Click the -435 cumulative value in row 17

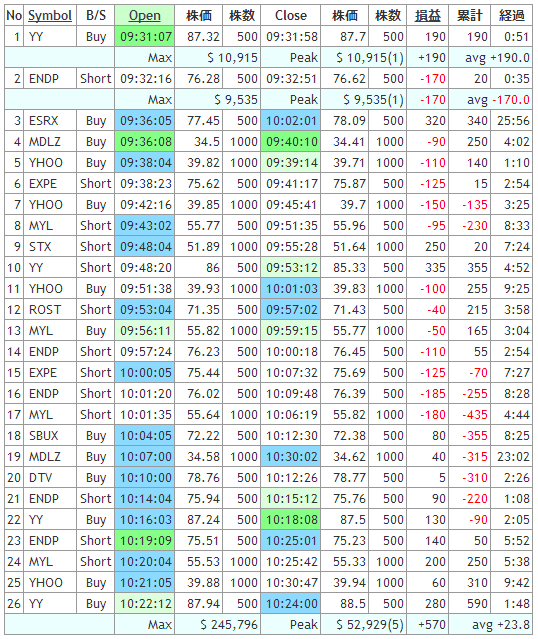click(475, 415)
